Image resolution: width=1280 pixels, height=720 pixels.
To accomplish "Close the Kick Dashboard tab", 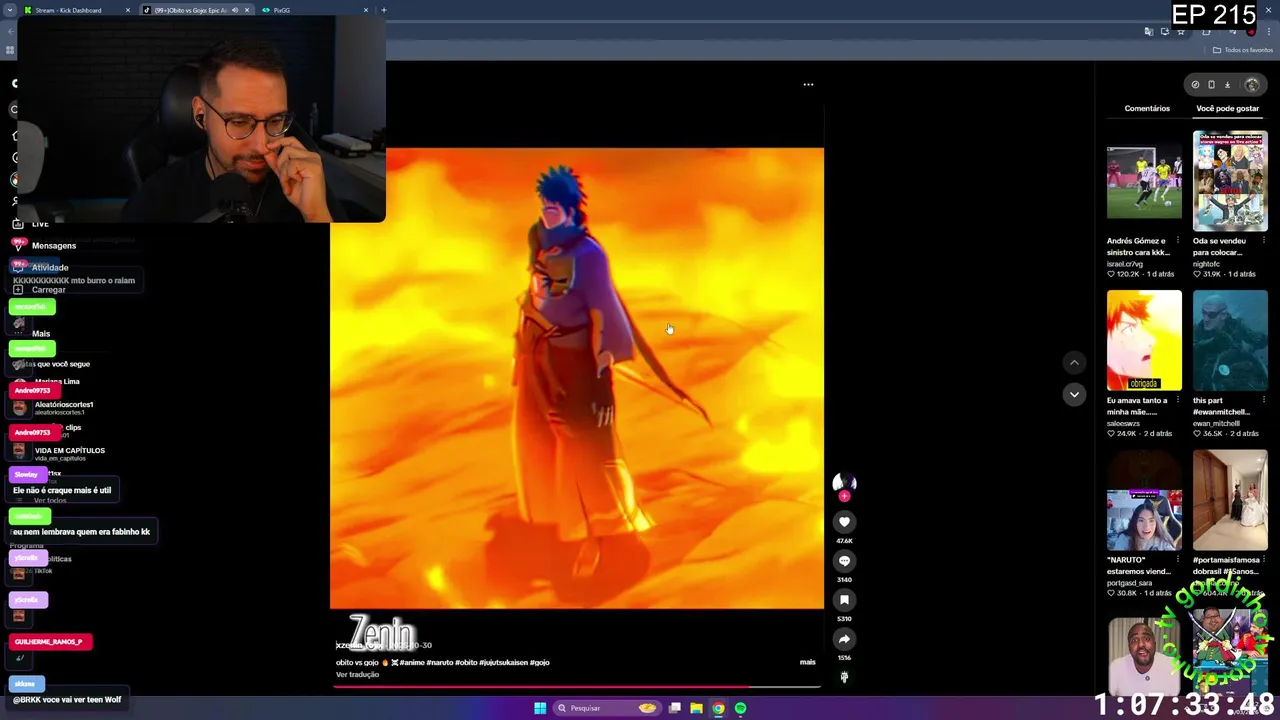I will 128,10.
